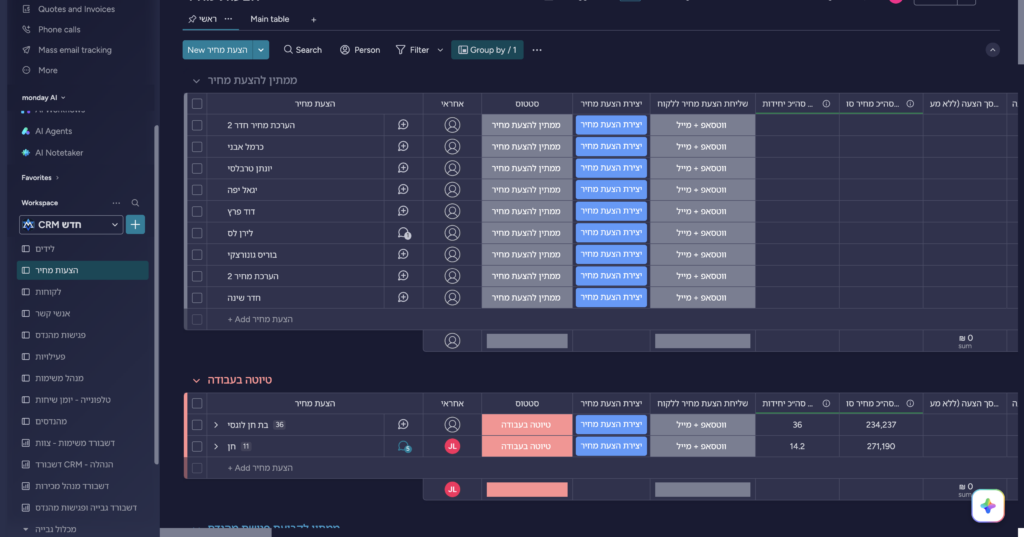Image resolution: width=1024 pixels, height=537 pixels.
Task: Click gray status summary bar of first group
Action: tap(527, 340)
